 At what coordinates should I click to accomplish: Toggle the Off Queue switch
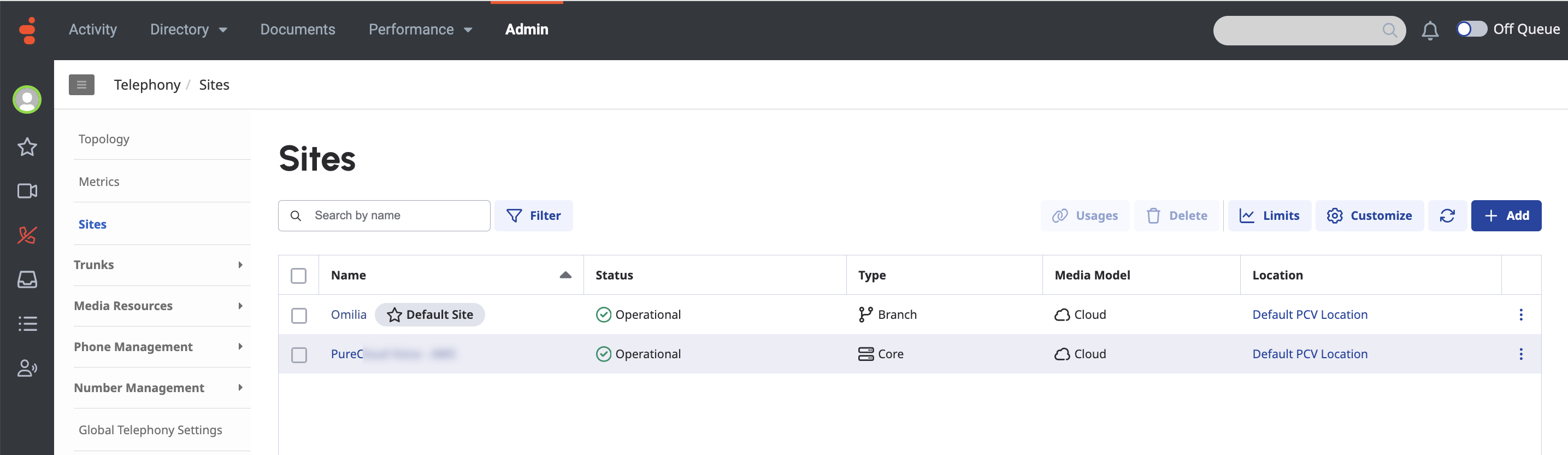click(1471, 29)
